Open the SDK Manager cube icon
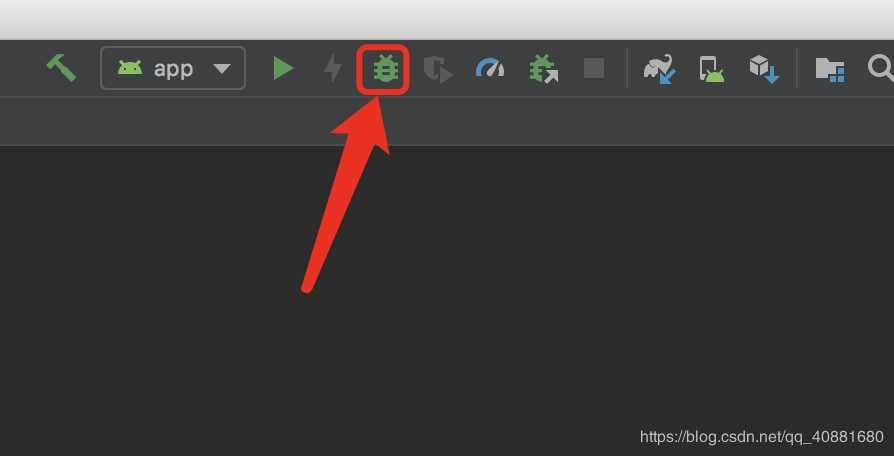This screenshot has width=894, height=456. 764,69
